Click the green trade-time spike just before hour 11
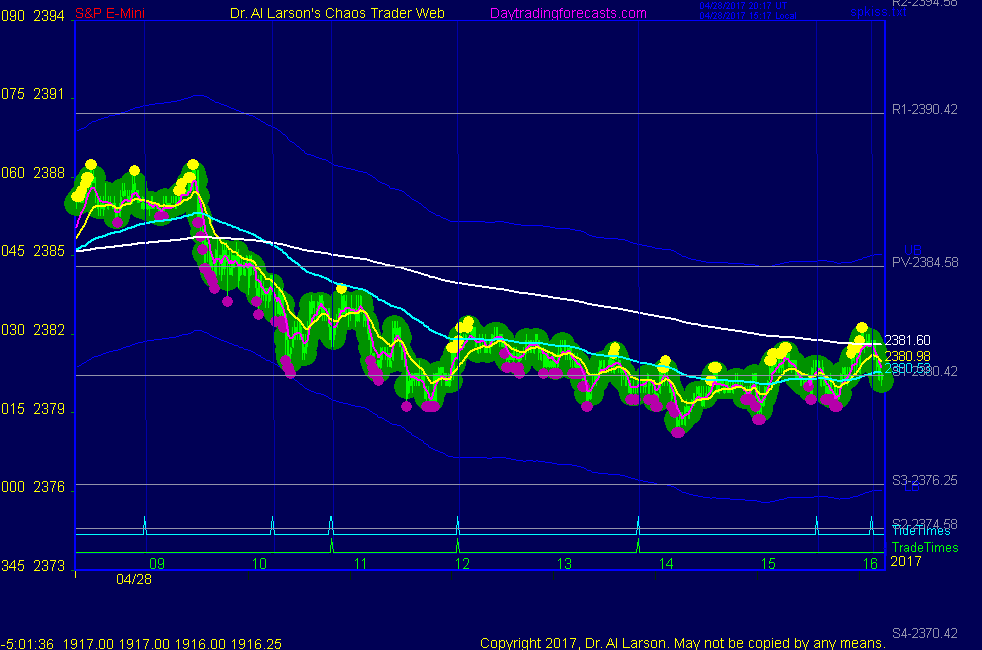Viewport: 982px width, 650px height. [331, 545]
